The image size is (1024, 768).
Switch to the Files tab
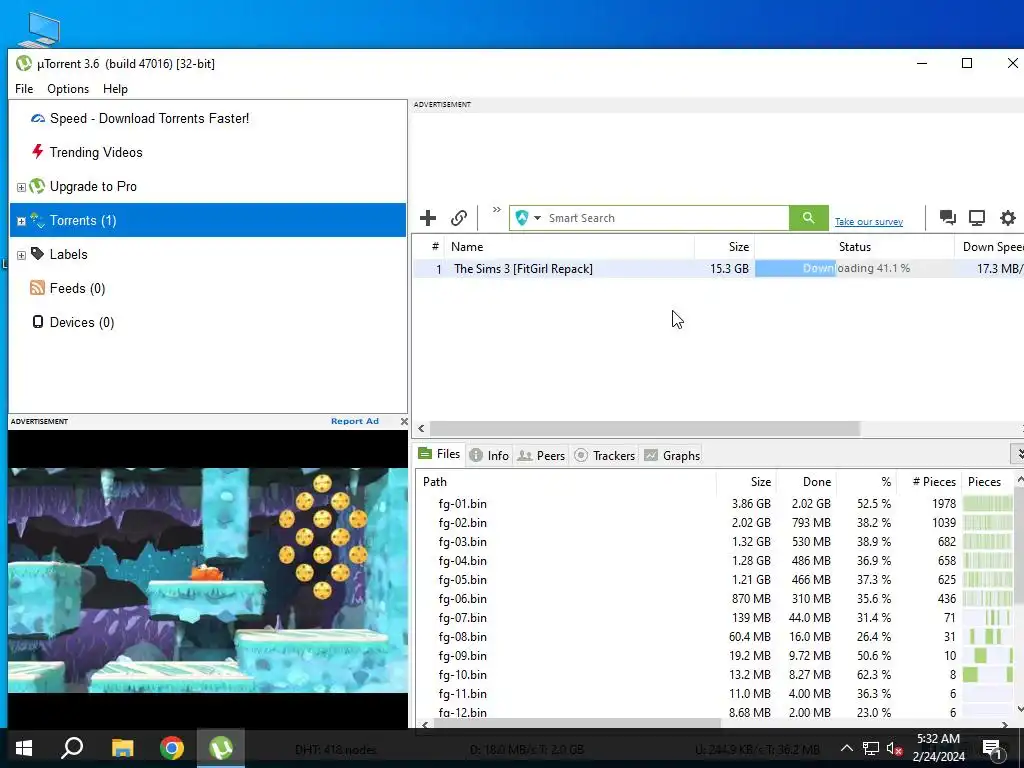440,454
